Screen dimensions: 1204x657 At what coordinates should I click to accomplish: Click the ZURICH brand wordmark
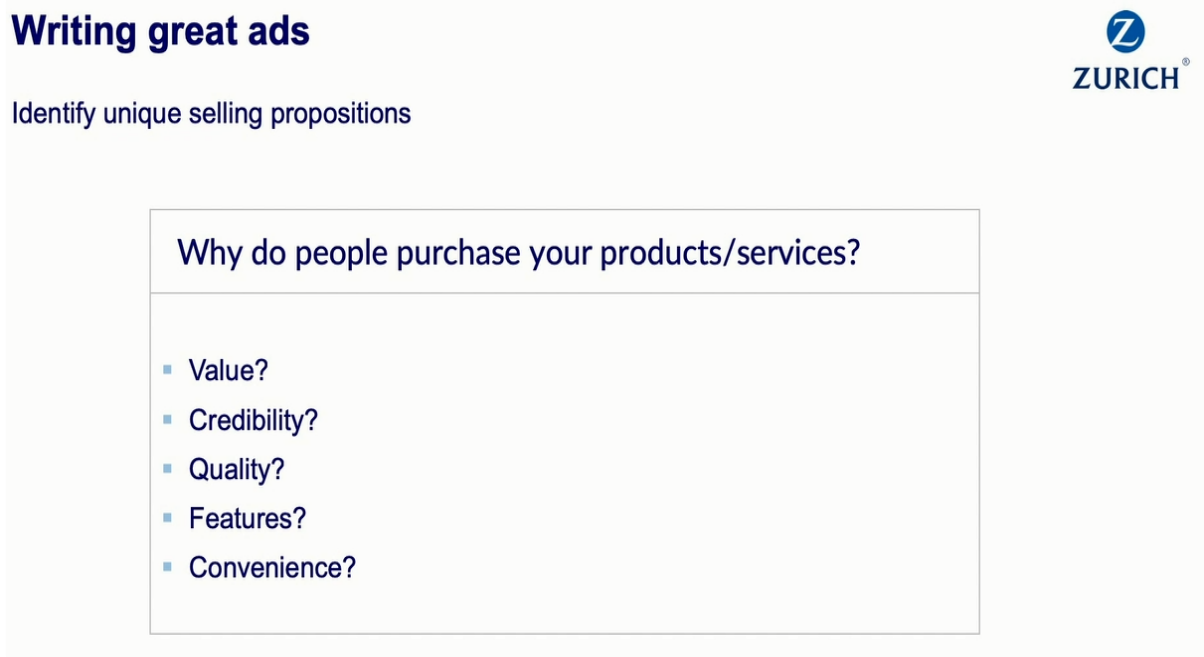point(1125,79)
